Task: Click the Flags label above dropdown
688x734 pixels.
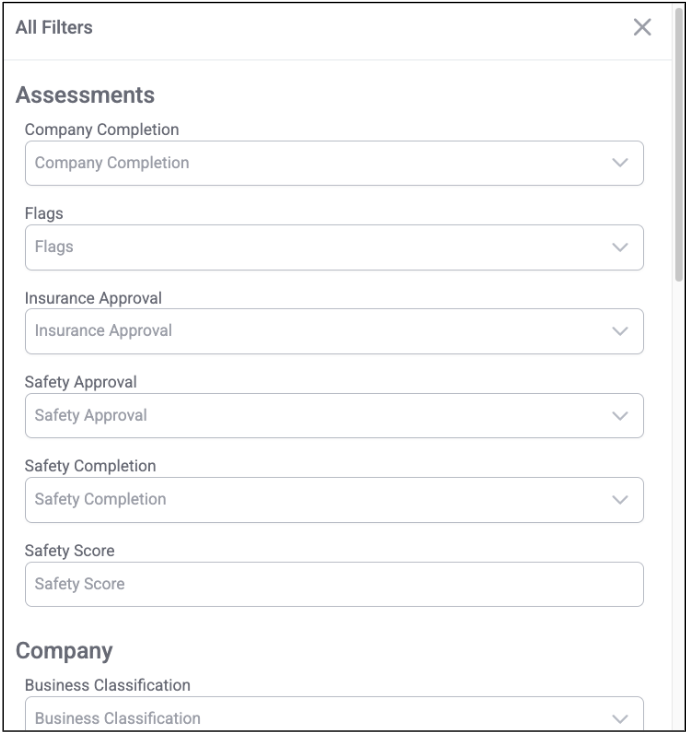Action: point(44,214)
